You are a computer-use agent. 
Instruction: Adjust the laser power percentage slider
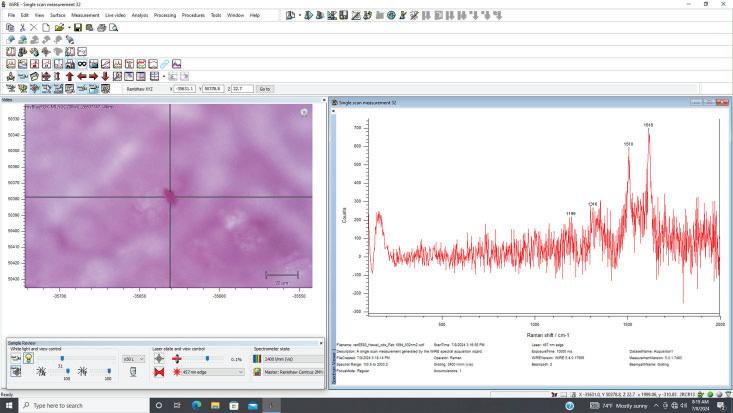(207, 358)
